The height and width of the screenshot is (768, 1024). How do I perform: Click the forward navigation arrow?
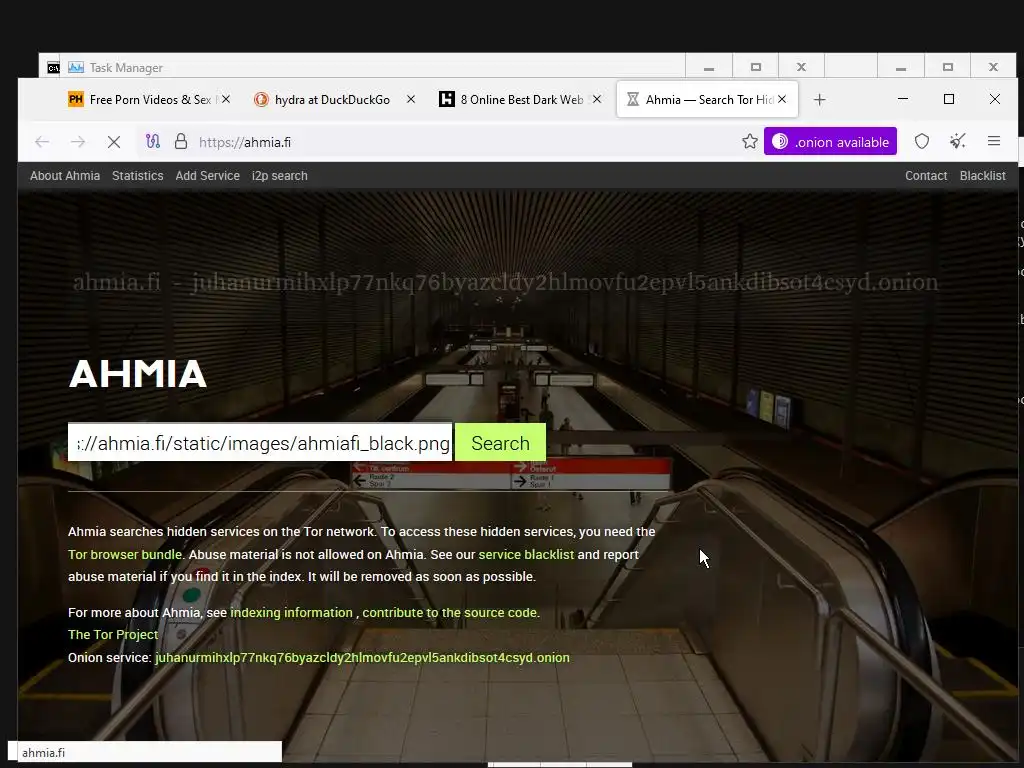click(78, 142)
